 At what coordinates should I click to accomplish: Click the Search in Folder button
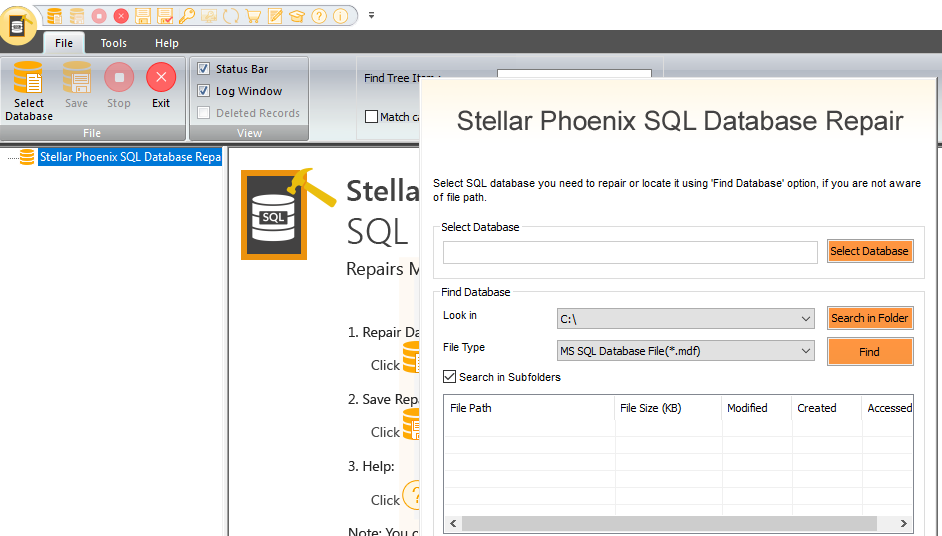point(869,318)
